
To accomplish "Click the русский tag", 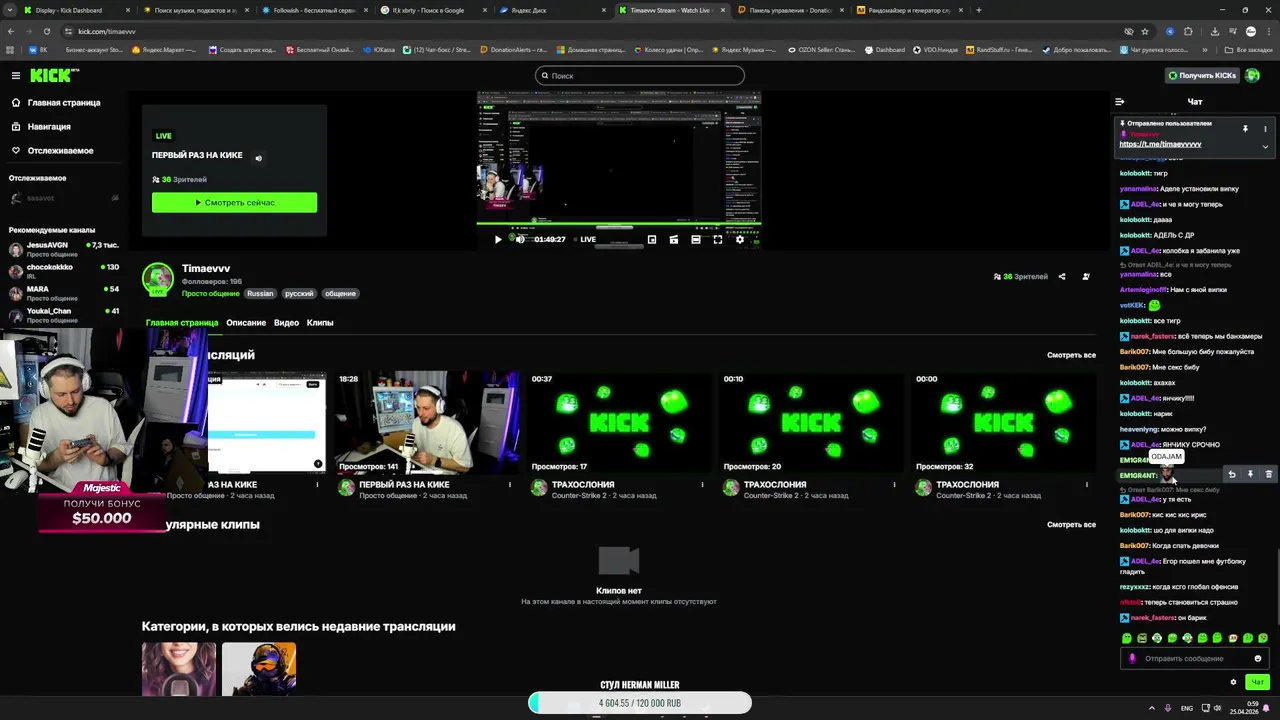I will point(299,293).
